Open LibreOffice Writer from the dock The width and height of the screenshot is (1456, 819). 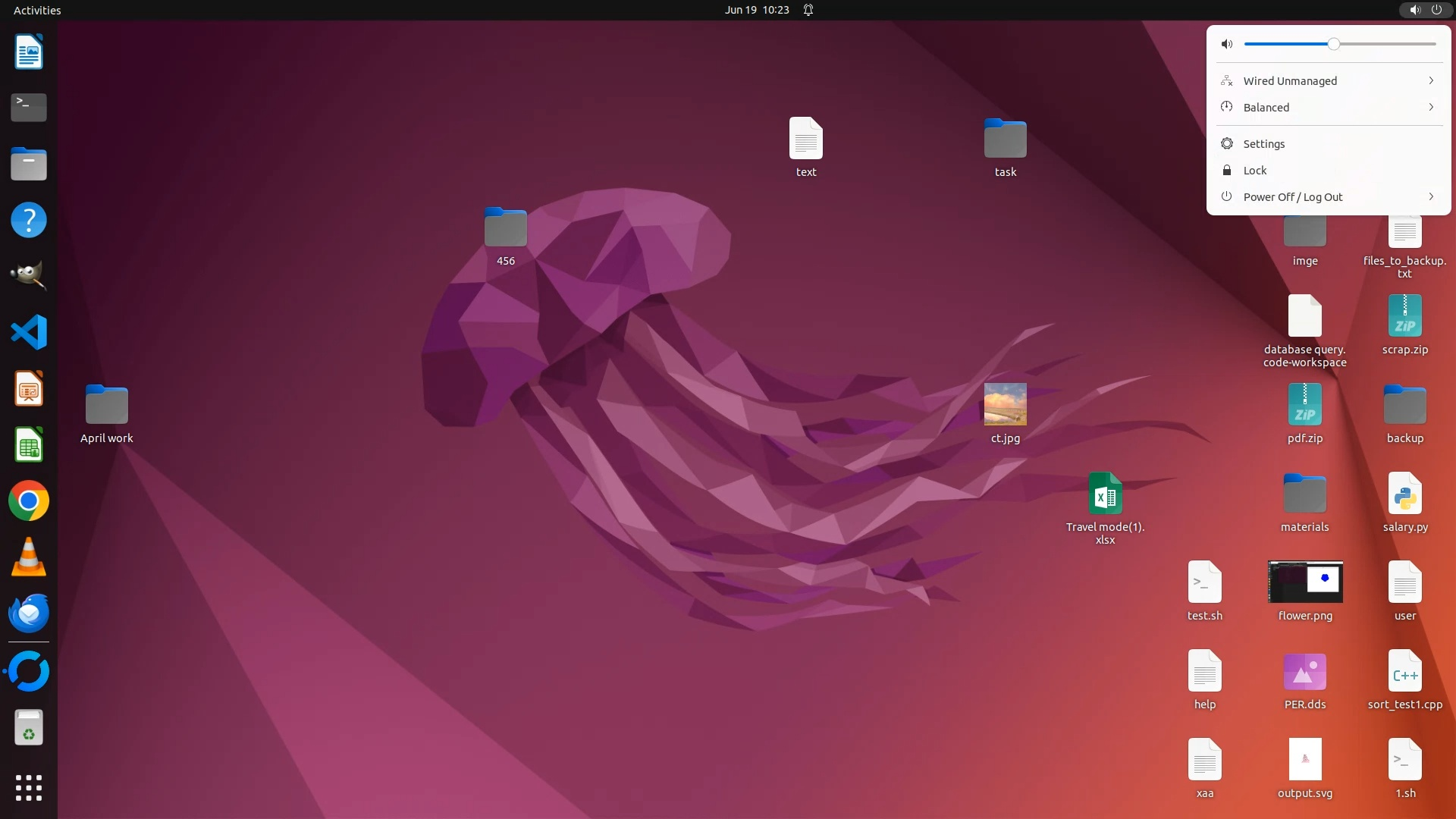point(29,52)
